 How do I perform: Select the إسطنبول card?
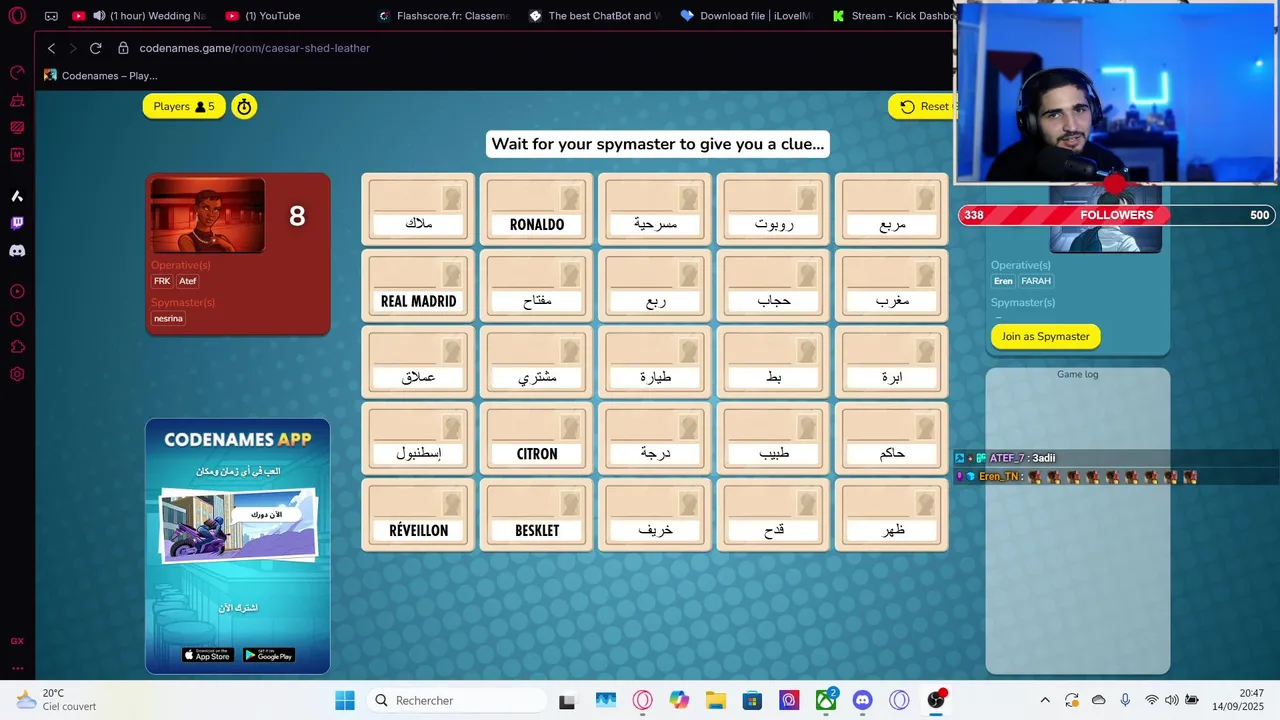tap(418, 439)
